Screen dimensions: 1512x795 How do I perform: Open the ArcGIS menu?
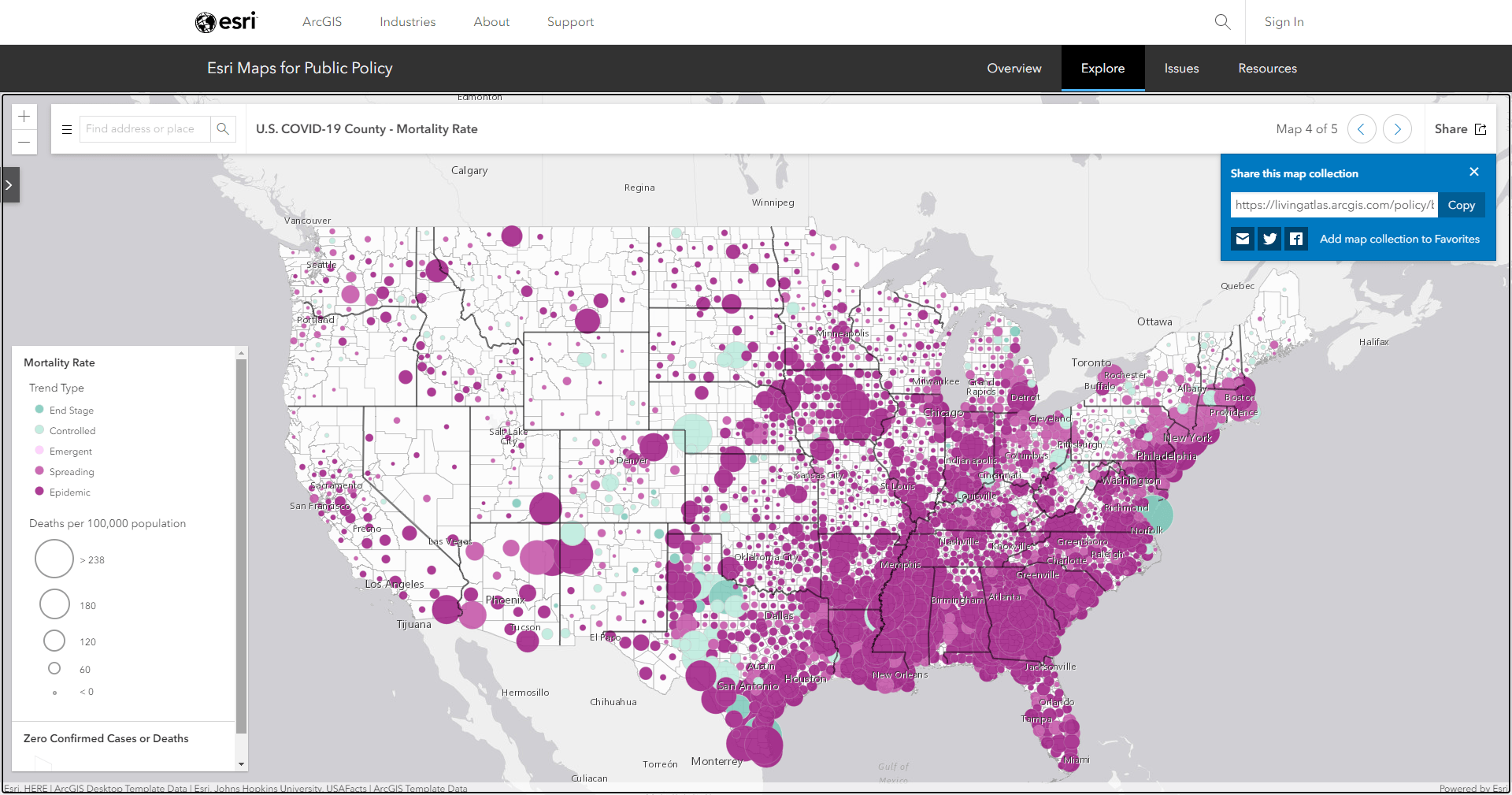tap(322, 22)
